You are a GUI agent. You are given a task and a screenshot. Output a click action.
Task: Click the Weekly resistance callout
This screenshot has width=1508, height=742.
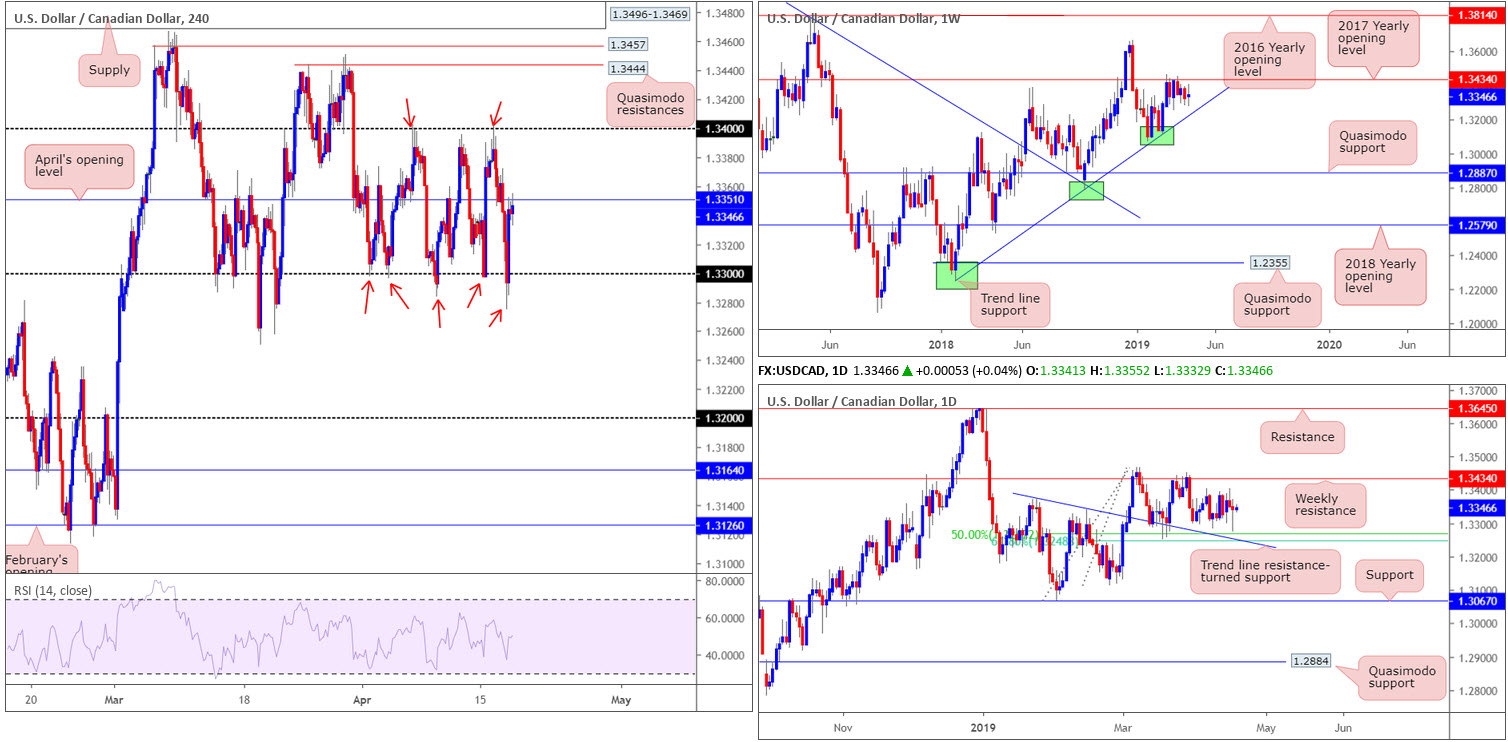coord(1326,504)
